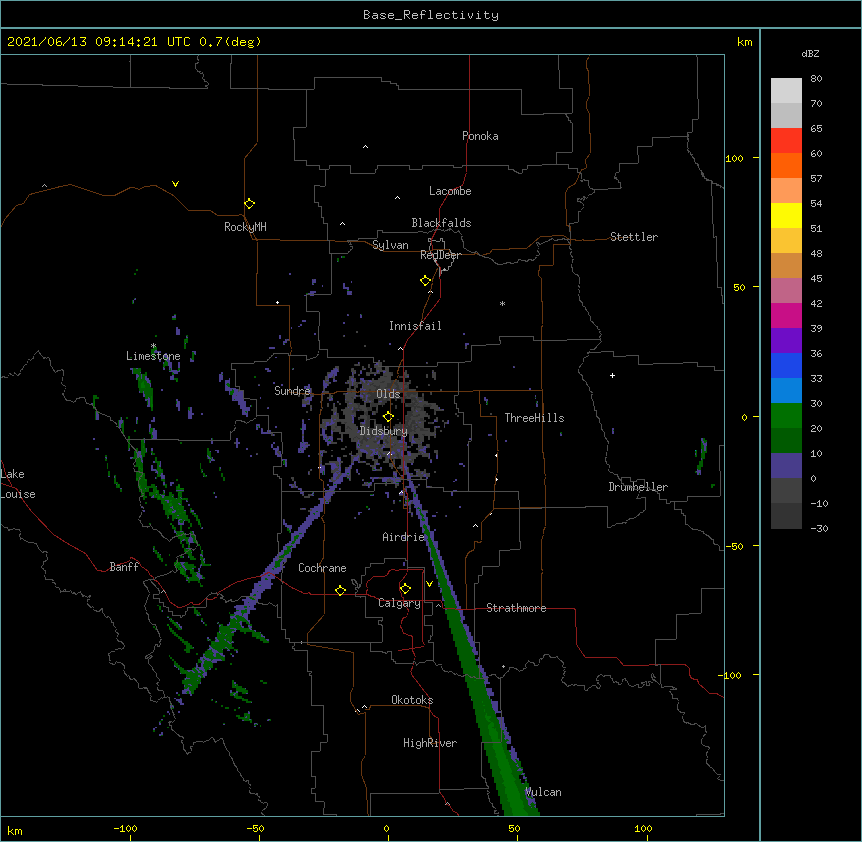
Task: Click the legend value 45
Action: pyautogui.click(x=816, y=279)
